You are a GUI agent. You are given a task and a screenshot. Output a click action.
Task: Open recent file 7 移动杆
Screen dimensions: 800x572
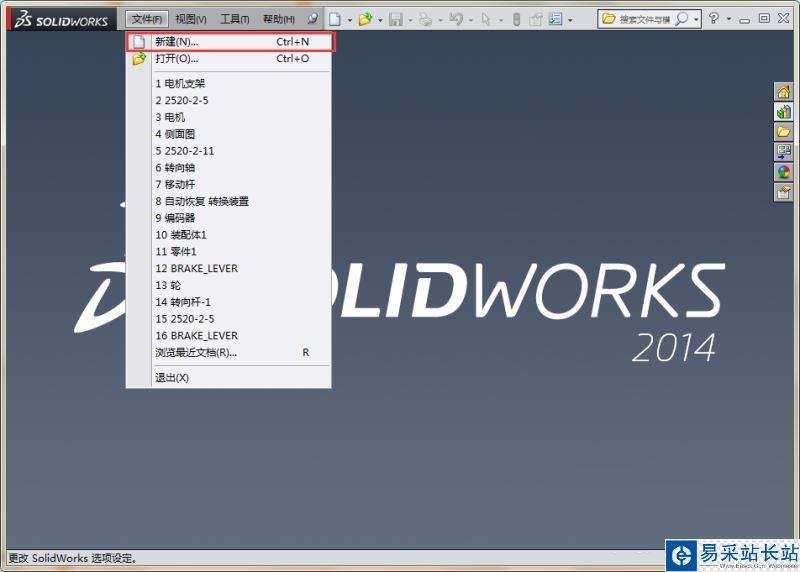229,184
